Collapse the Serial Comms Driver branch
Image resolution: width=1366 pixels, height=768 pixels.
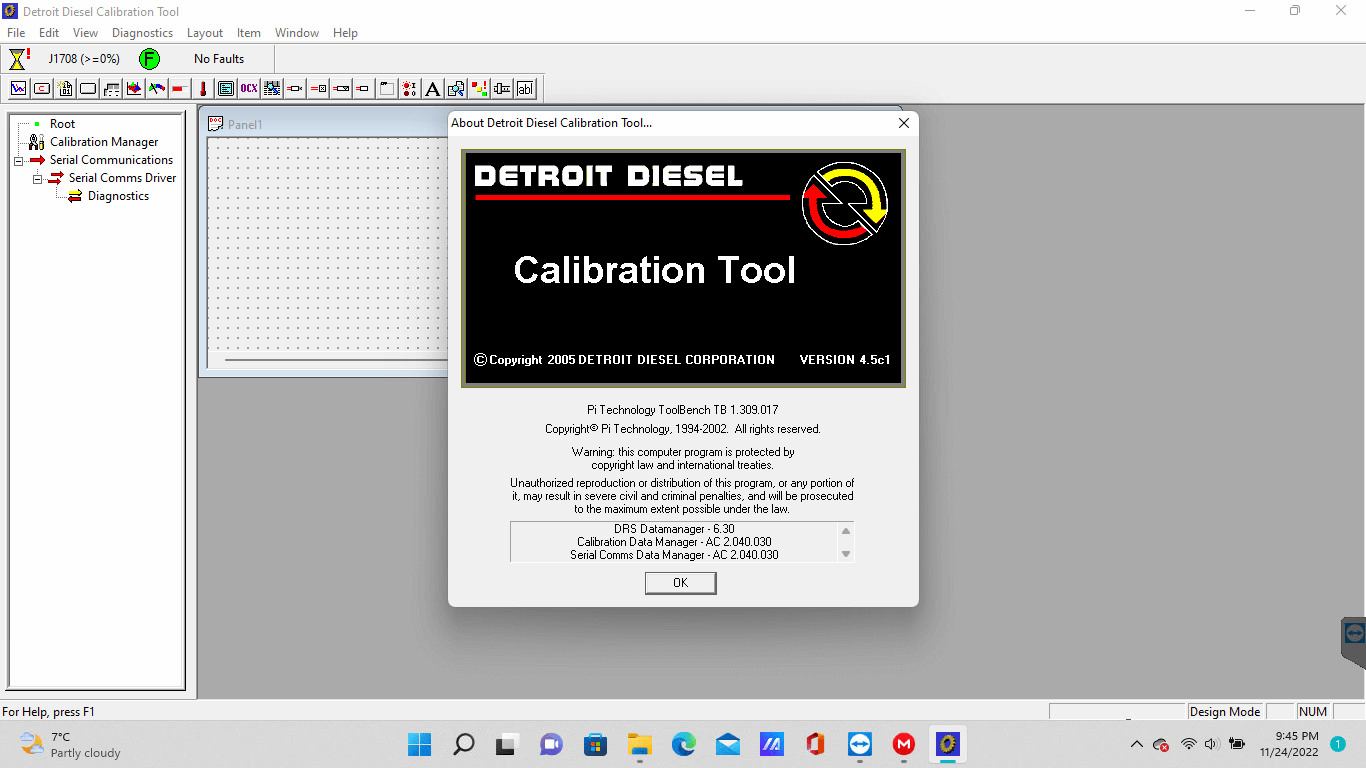(38, 178)
